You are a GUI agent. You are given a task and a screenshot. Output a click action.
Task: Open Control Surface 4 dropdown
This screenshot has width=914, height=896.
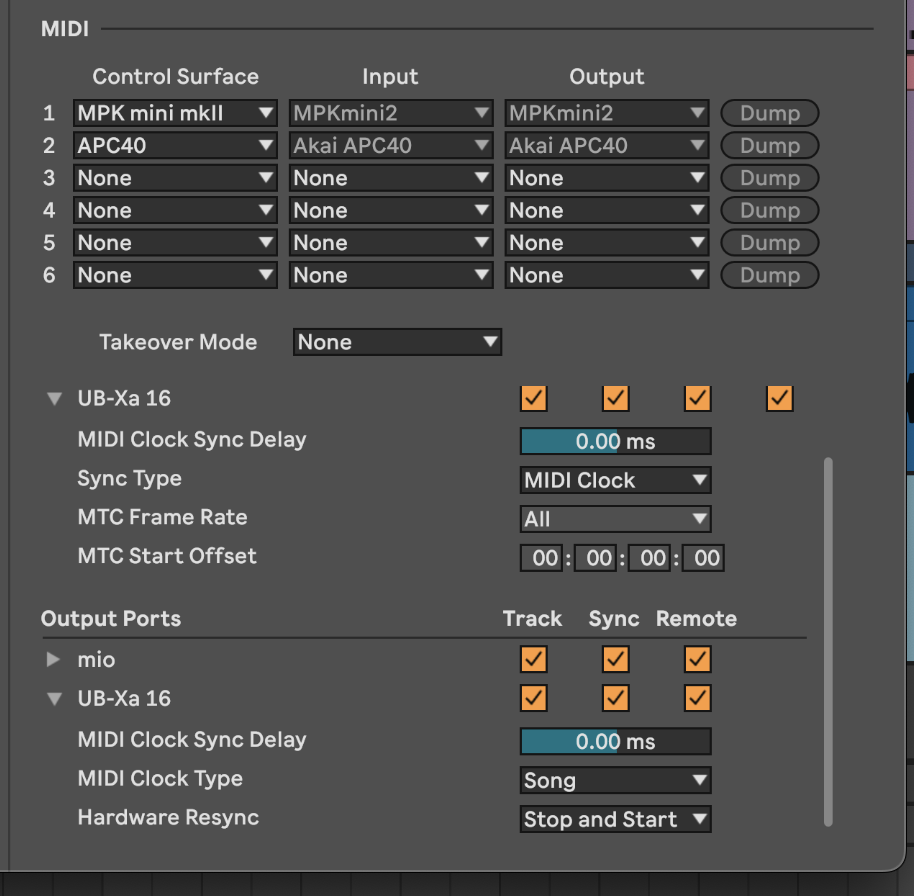(175, 210)
